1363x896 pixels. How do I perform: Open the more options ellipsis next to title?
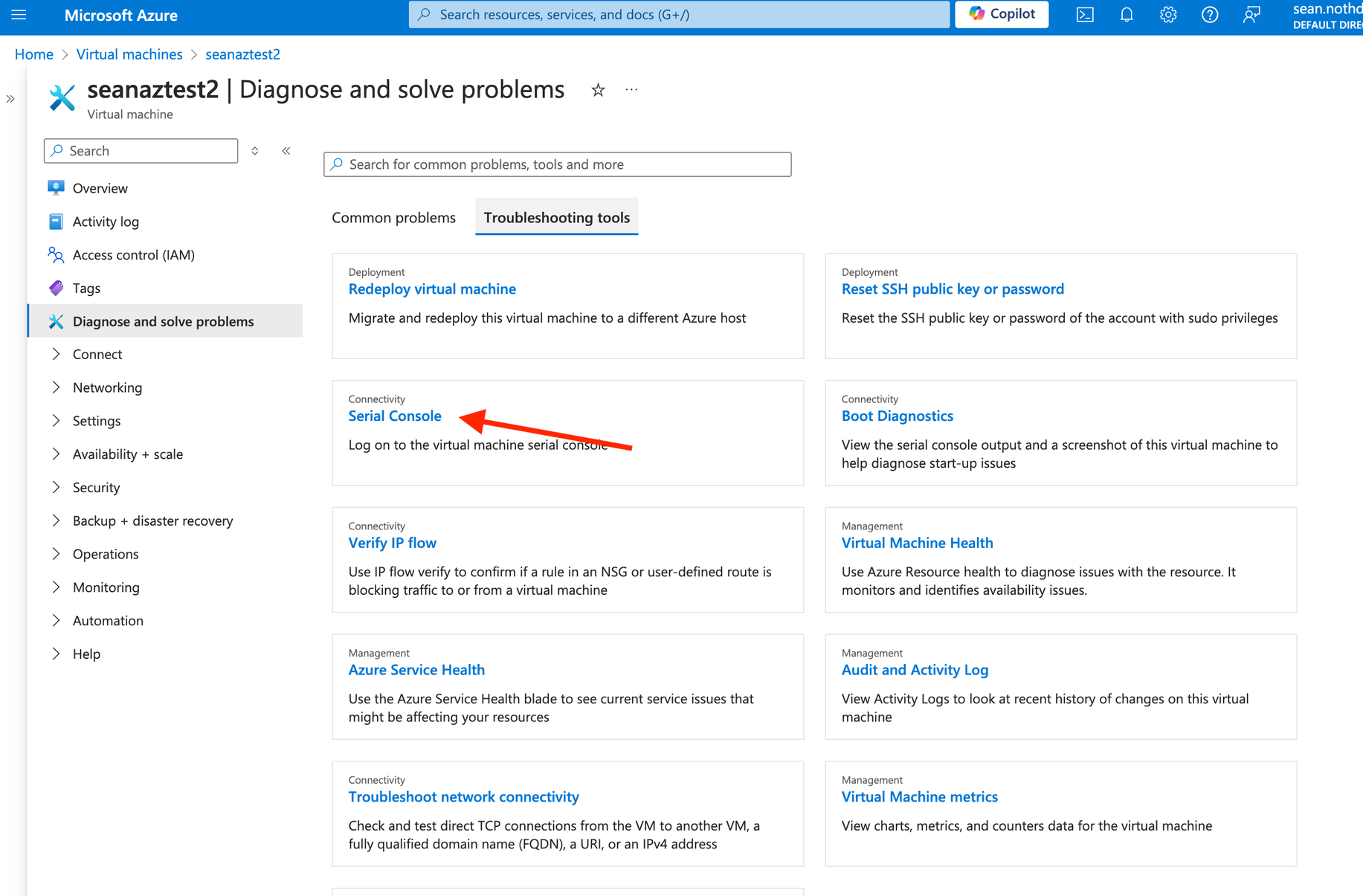[631, 90]
